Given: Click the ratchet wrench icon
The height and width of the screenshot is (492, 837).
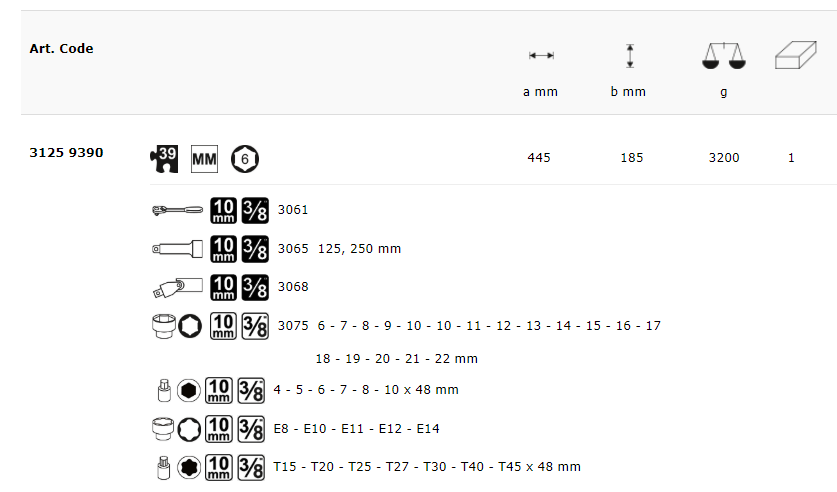Looking at the screenshot, I should point(177,210).
